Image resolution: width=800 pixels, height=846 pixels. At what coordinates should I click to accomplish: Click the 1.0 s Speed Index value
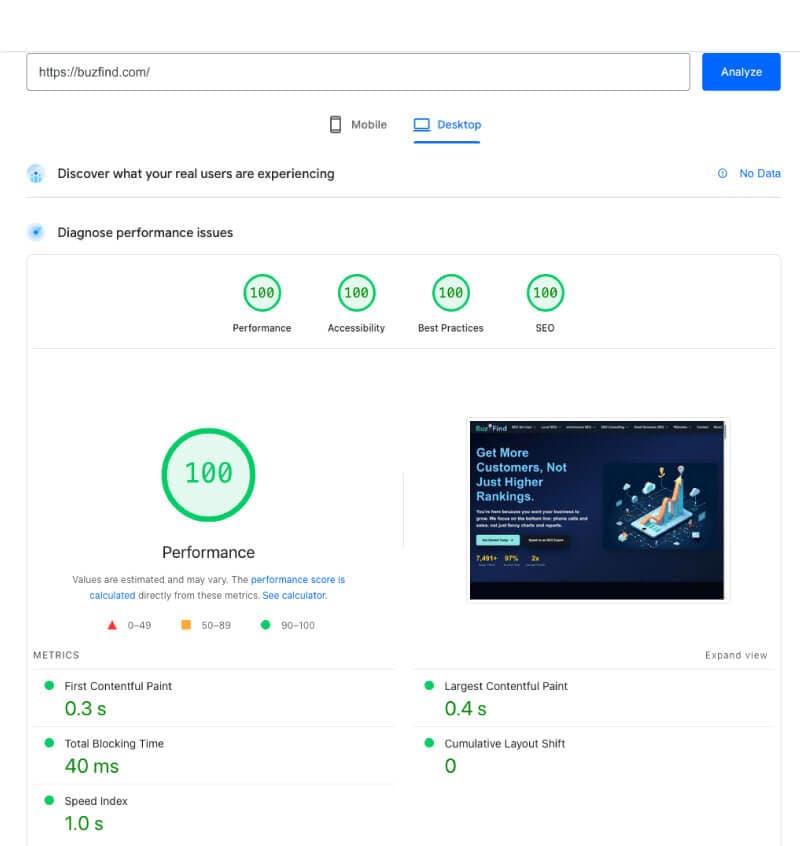click(84, 823)
